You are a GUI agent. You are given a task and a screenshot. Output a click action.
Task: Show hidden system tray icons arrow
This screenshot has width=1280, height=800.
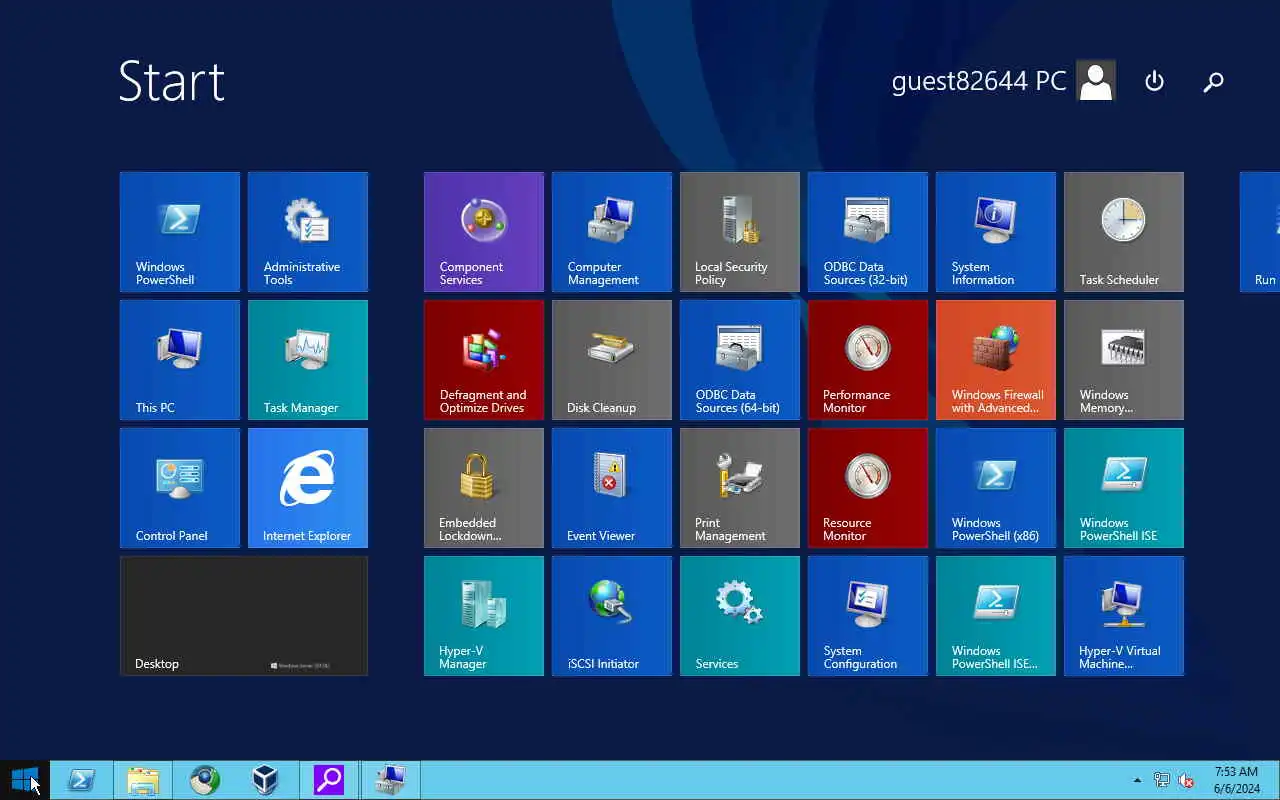click(1137, 780)
